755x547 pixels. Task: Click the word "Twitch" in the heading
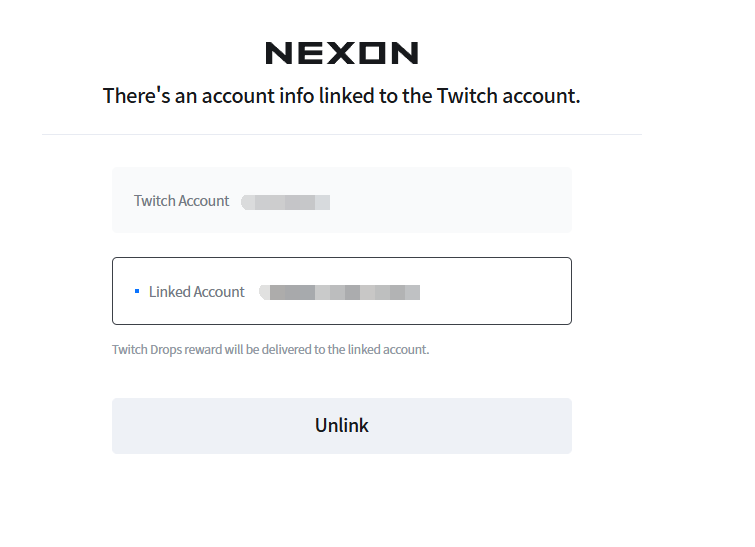(x=467, y=96)
